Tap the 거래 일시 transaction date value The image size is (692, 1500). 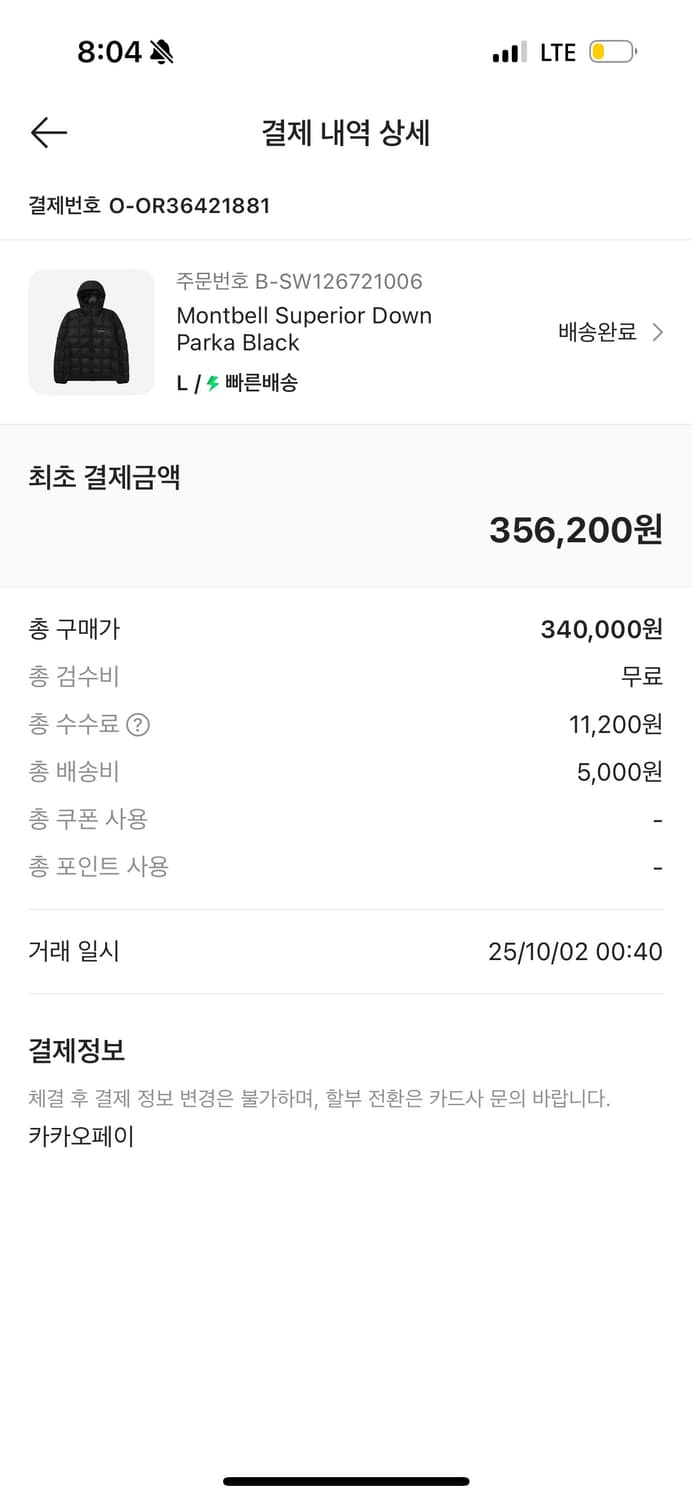click(575, 951)
